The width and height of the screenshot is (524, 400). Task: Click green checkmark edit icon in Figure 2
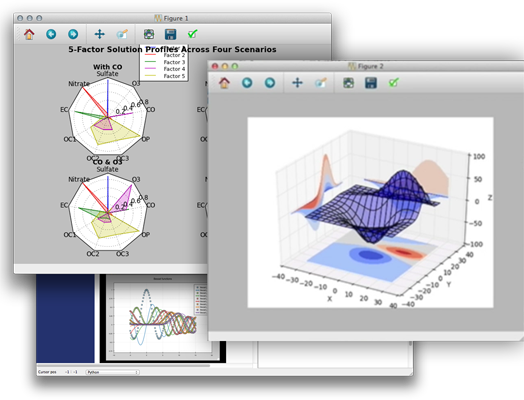coord(394,82)
